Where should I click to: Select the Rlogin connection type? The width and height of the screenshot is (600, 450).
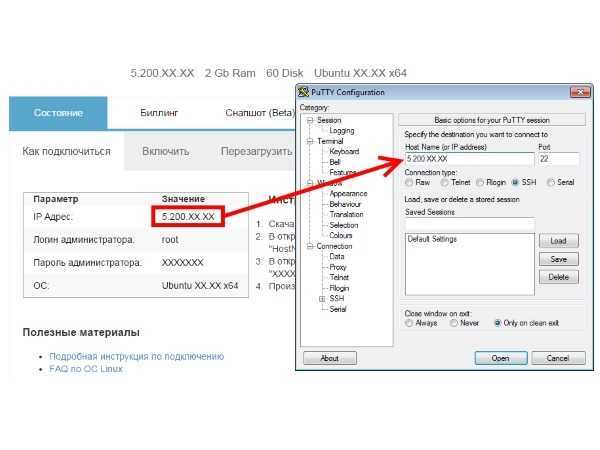click(x=480, y=183)
